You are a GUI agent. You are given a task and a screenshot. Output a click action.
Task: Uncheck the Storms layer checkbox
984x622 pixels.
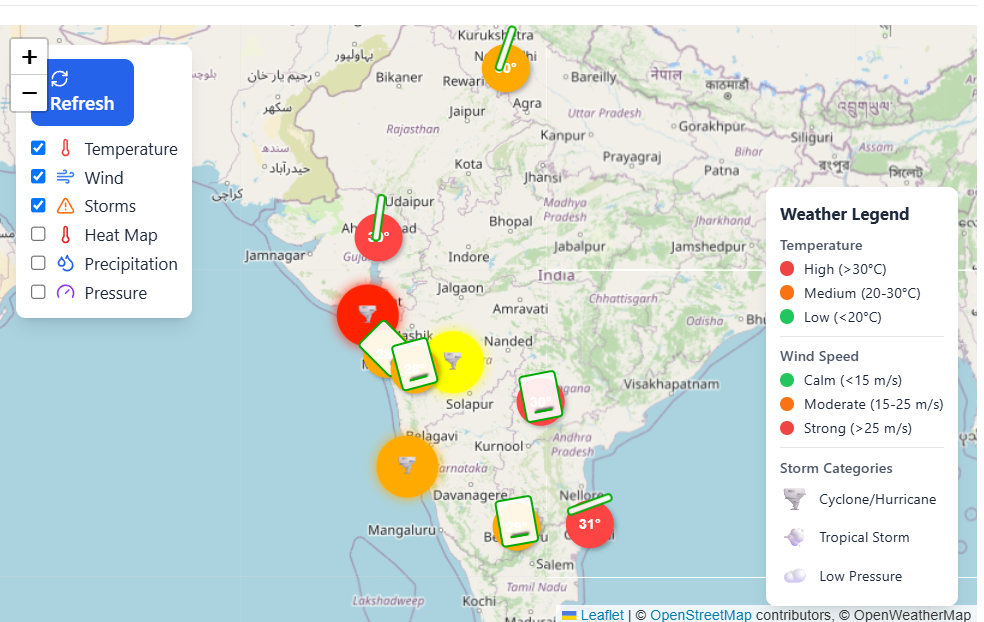[x=38, y=205]
